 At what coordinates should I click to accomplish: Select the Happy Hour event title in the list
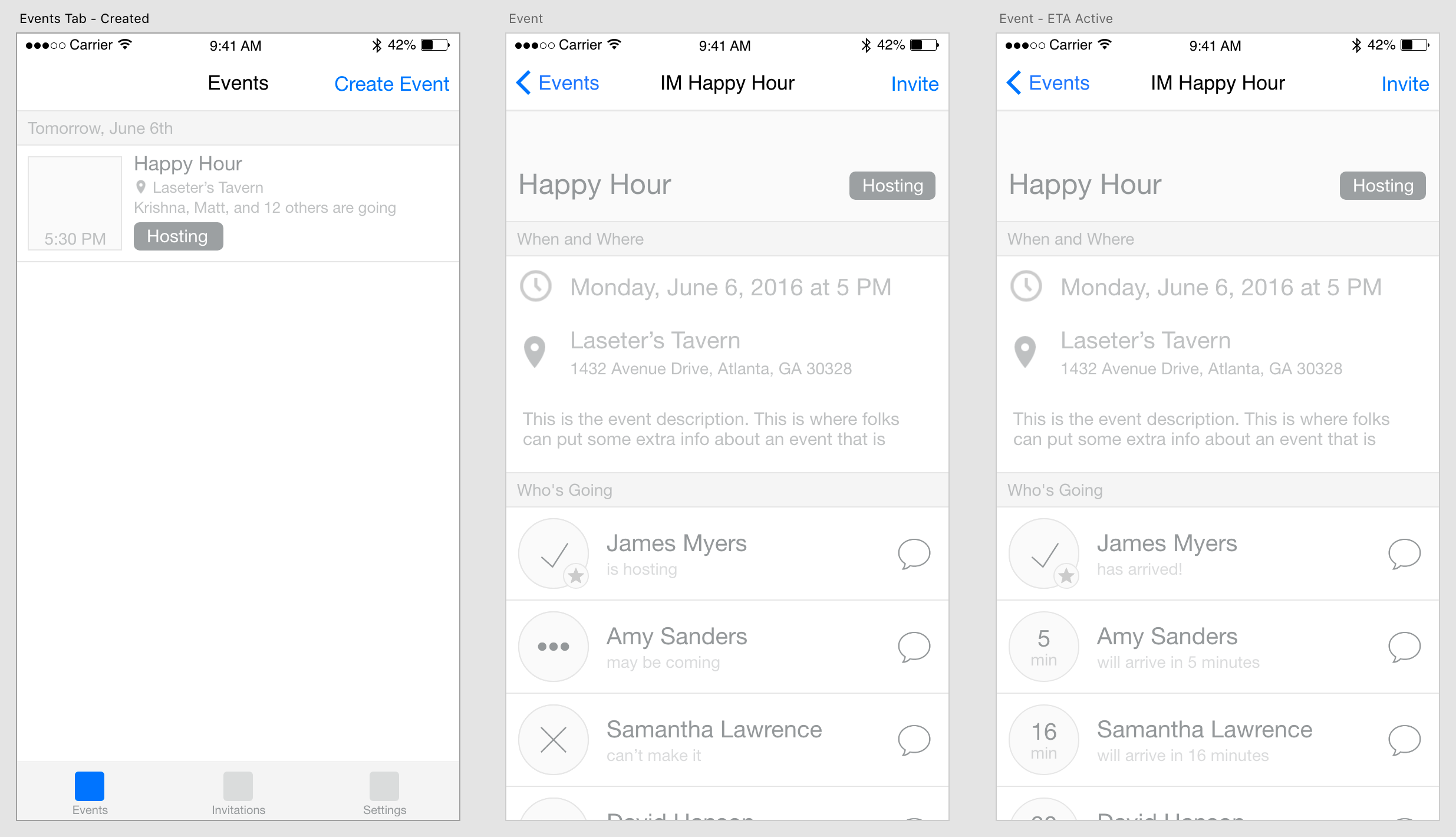coord(188,164)
